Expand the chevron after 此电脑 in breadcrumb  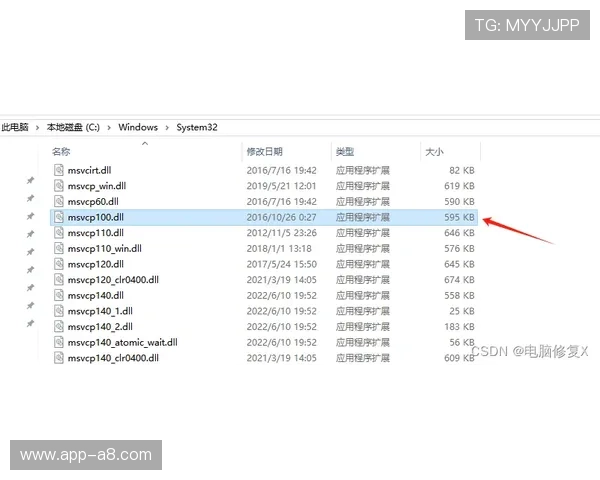38,127
